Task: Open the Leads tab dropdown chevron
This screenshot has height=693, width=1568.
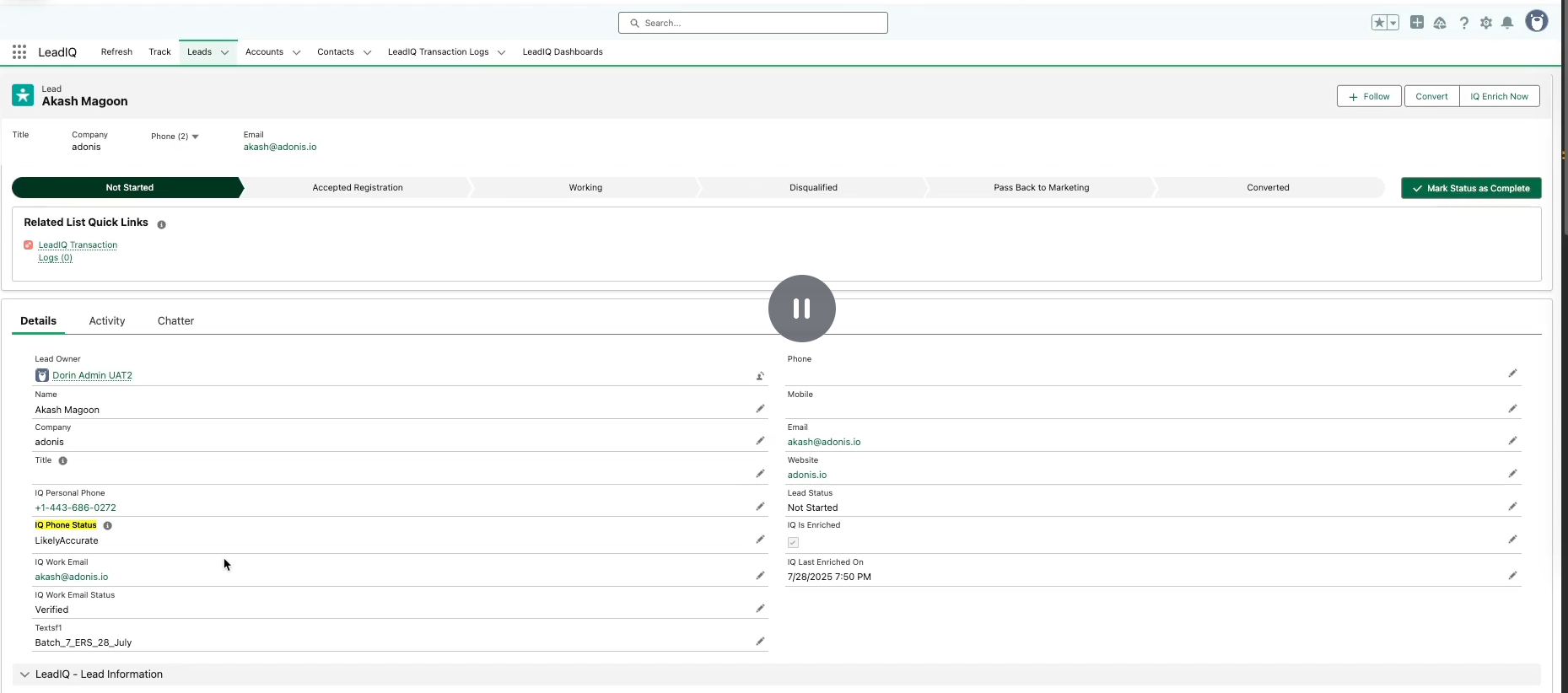Action: point(225,52)
